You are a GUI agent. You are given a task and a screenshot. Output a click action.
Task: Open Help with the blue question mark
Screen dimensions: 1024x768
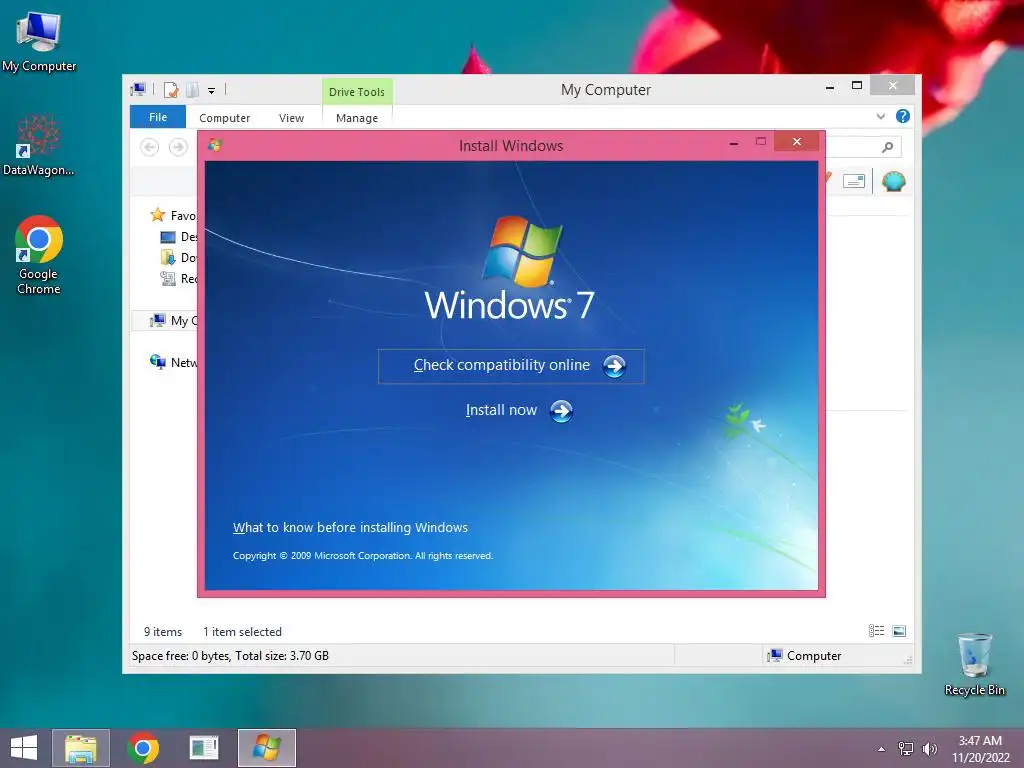pyautogui.click(x=903, y=116)
